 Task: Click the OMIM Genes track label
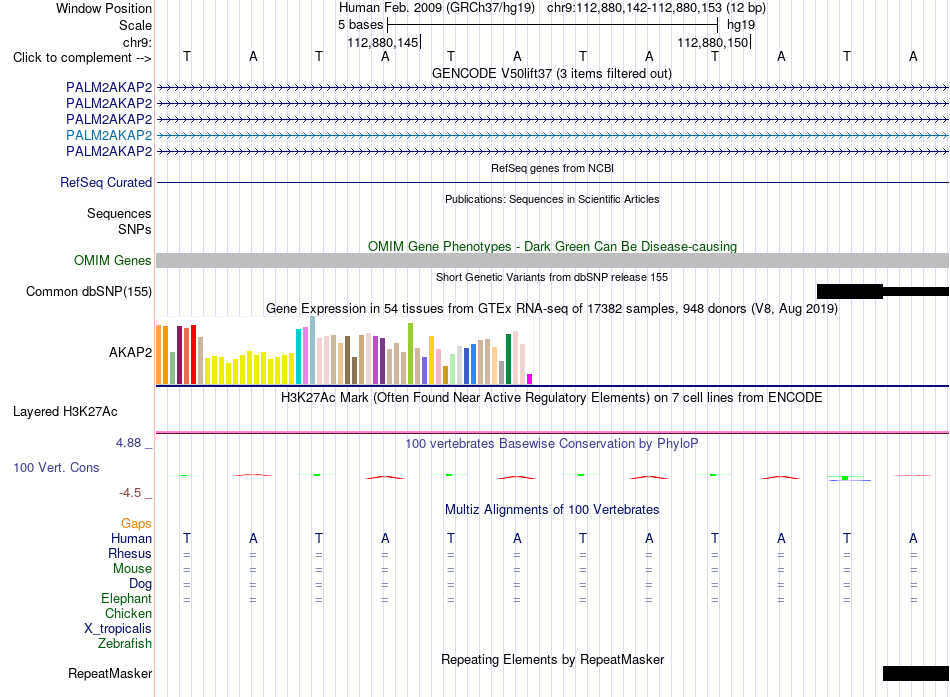pos(113,261)
